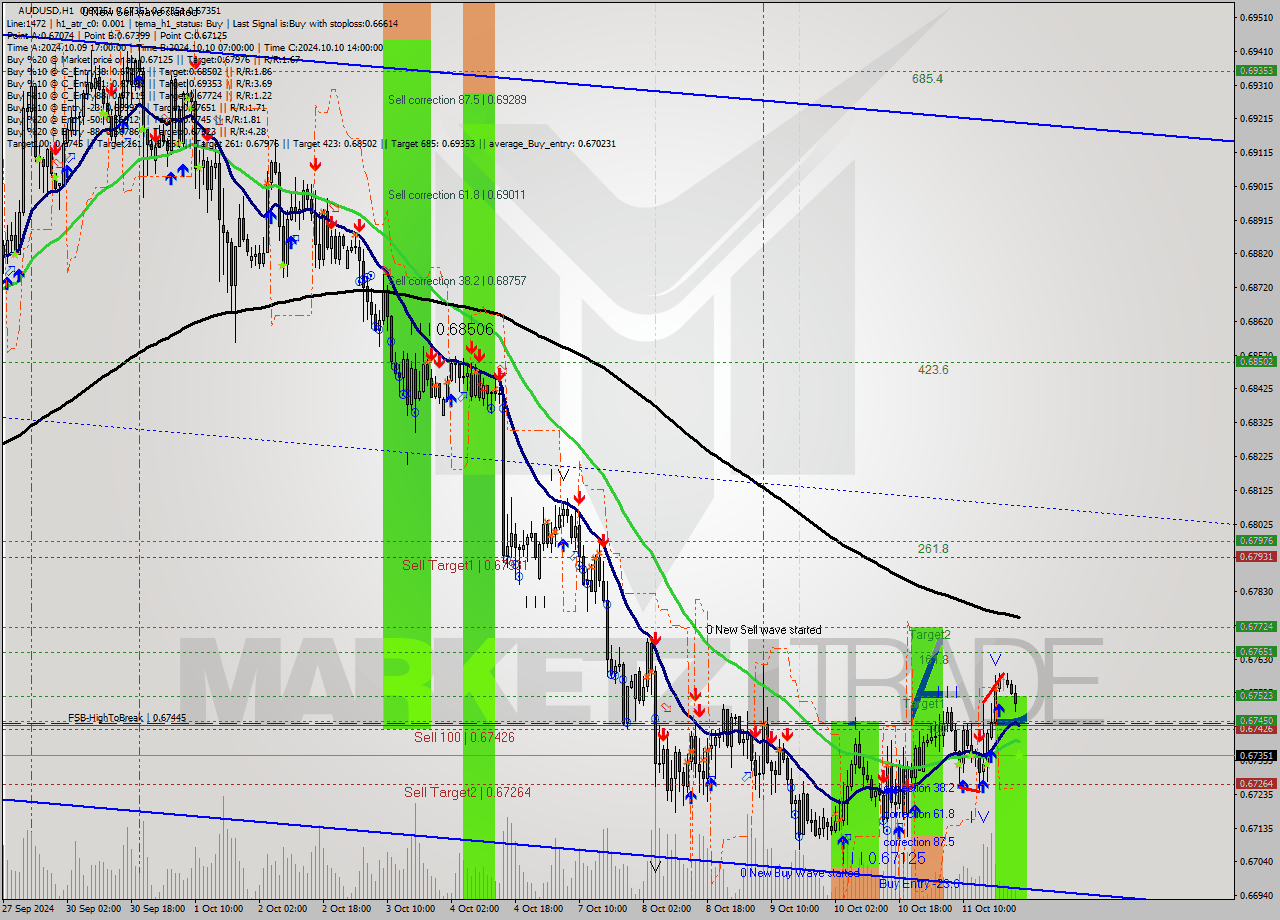The image size is (1280, 920).
Task: Click the blue 'correction 61.8' label
Action: point(918,814)
